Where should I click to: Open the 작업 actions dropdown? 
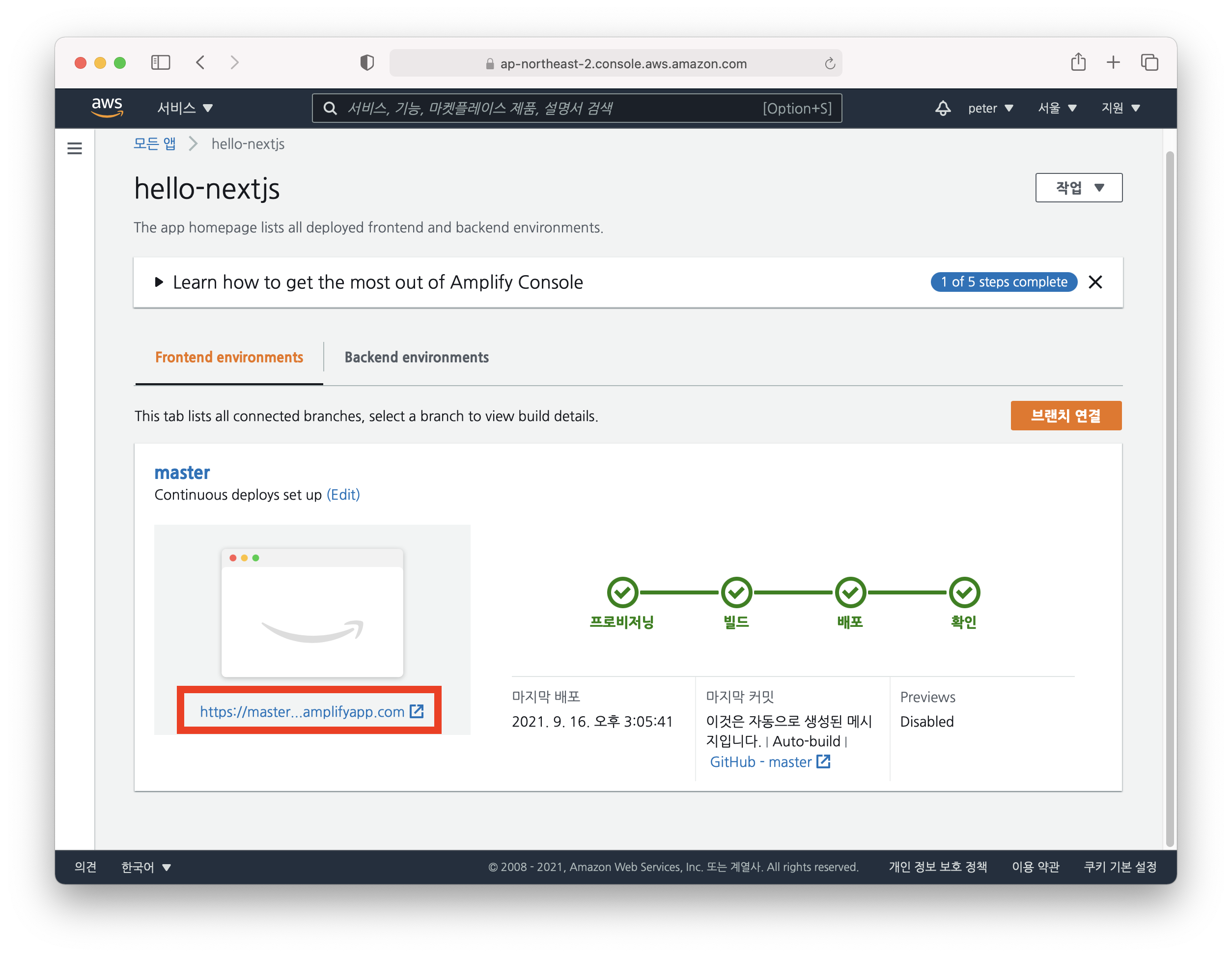tap(1078, 188)
